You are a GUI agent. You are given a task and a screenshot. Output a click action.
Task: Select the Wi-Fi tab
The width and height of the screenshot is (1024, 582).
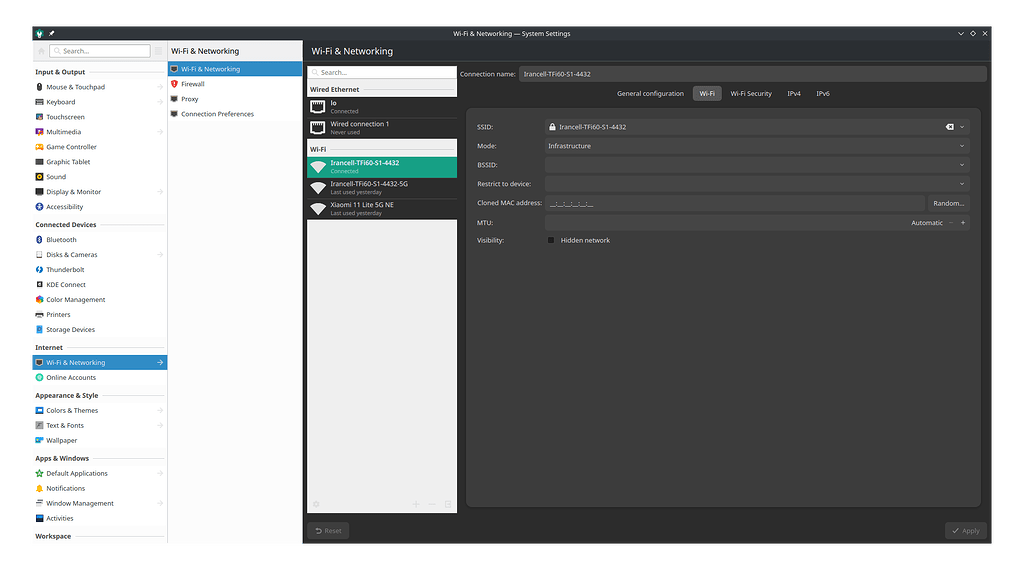point(707,93)
